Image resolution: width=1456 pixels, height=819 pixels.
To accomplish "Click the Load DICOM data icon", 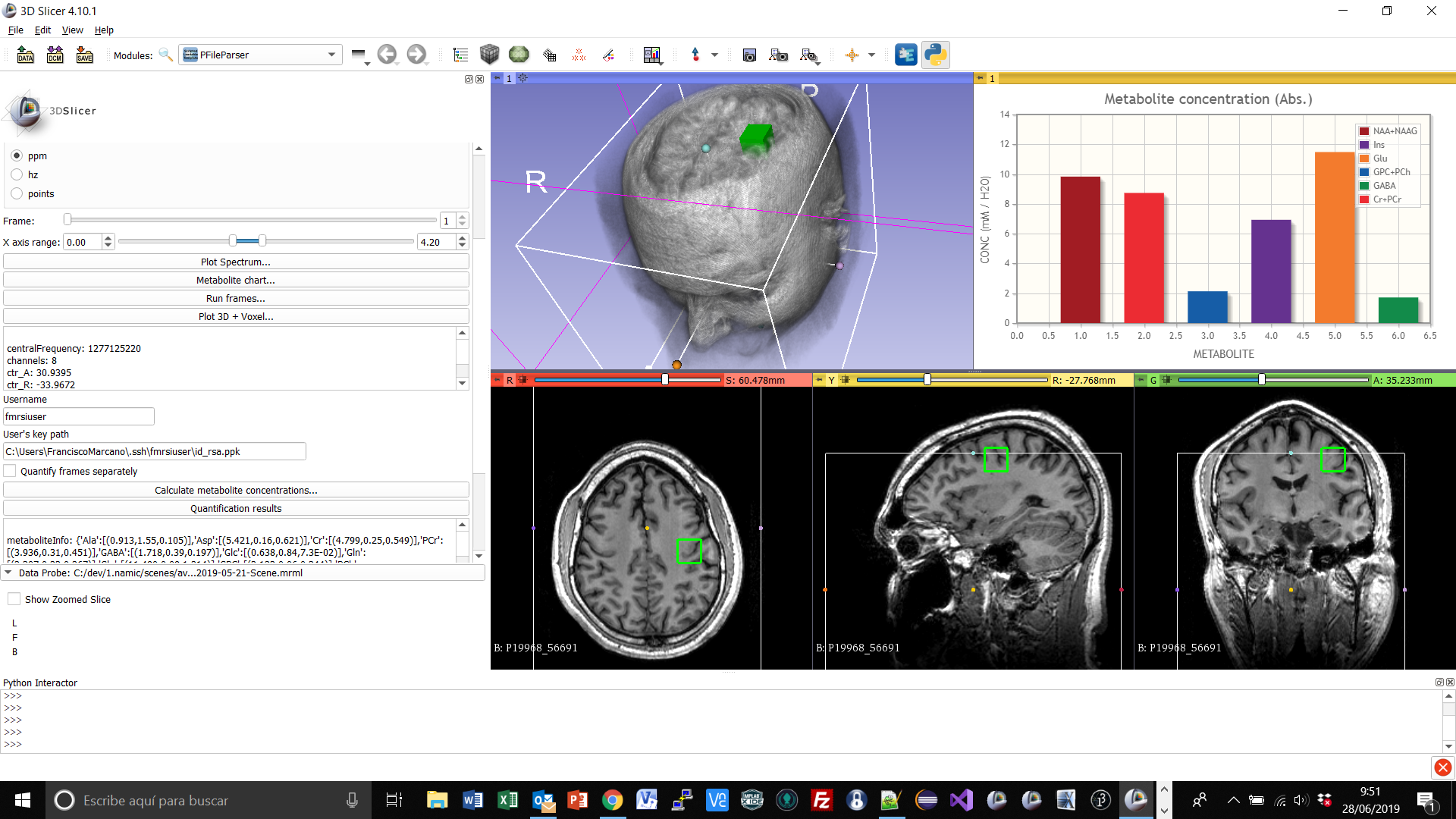I will click(x=55, y=55).
